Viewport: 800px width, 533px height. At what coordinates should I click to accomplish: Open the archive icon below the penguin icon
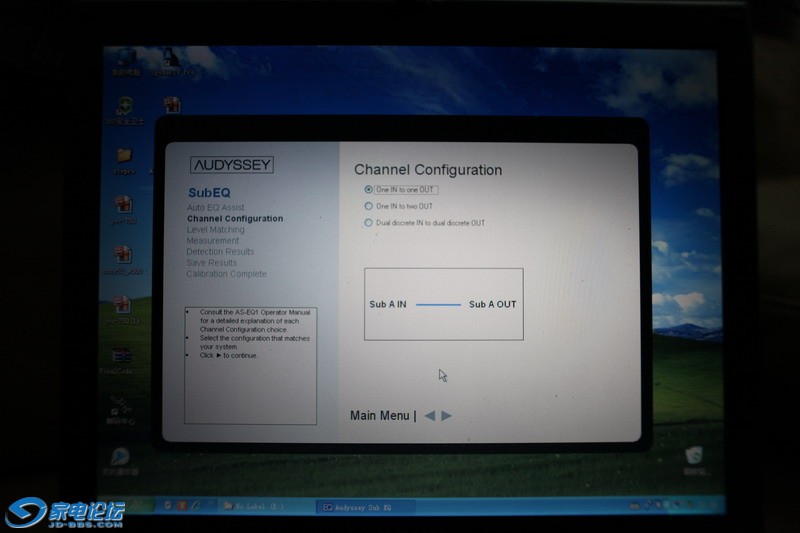click(x=172, y=105)
